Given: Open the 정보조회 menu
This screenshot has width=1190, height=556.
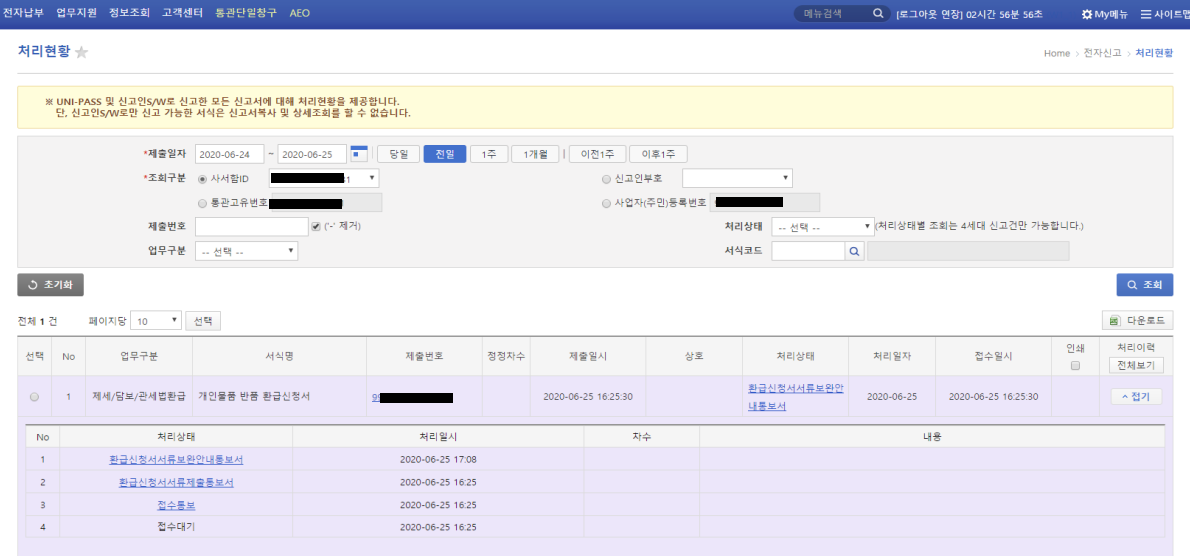Looking at the screenshot, I should 129,14.
